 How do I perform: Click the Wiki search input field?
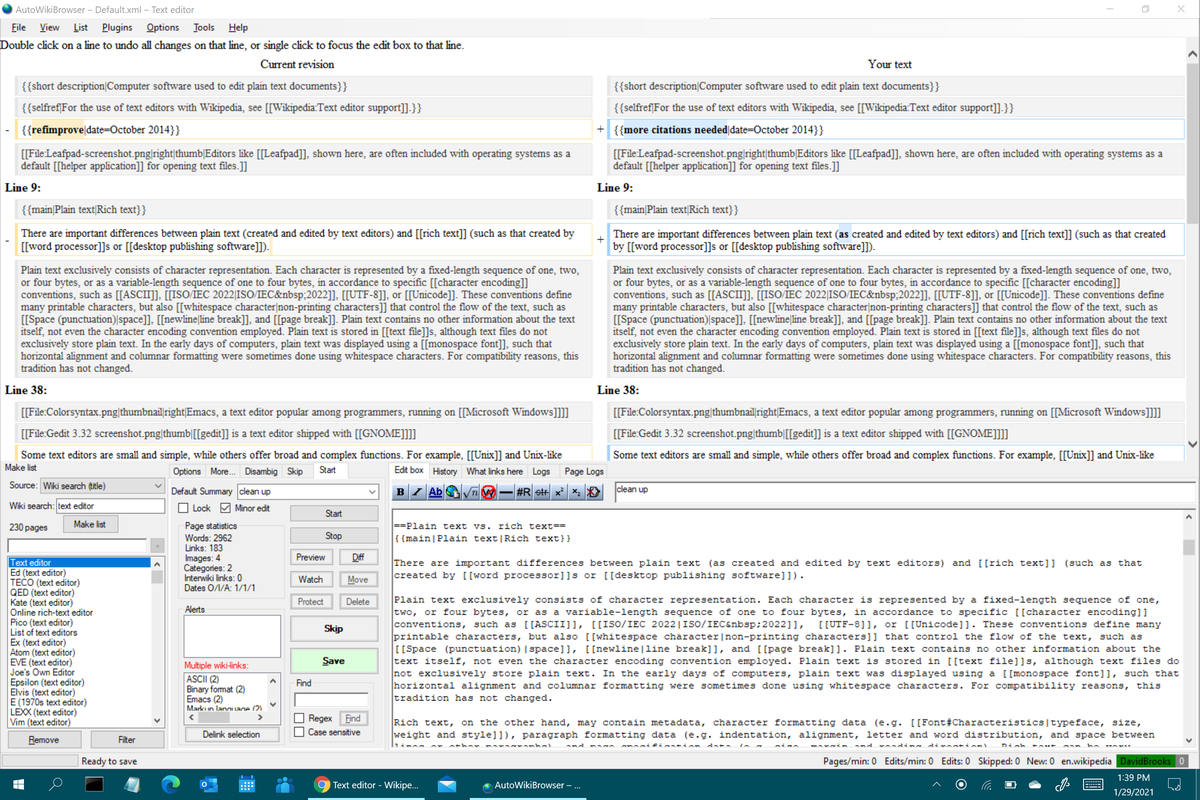[111, 506]
